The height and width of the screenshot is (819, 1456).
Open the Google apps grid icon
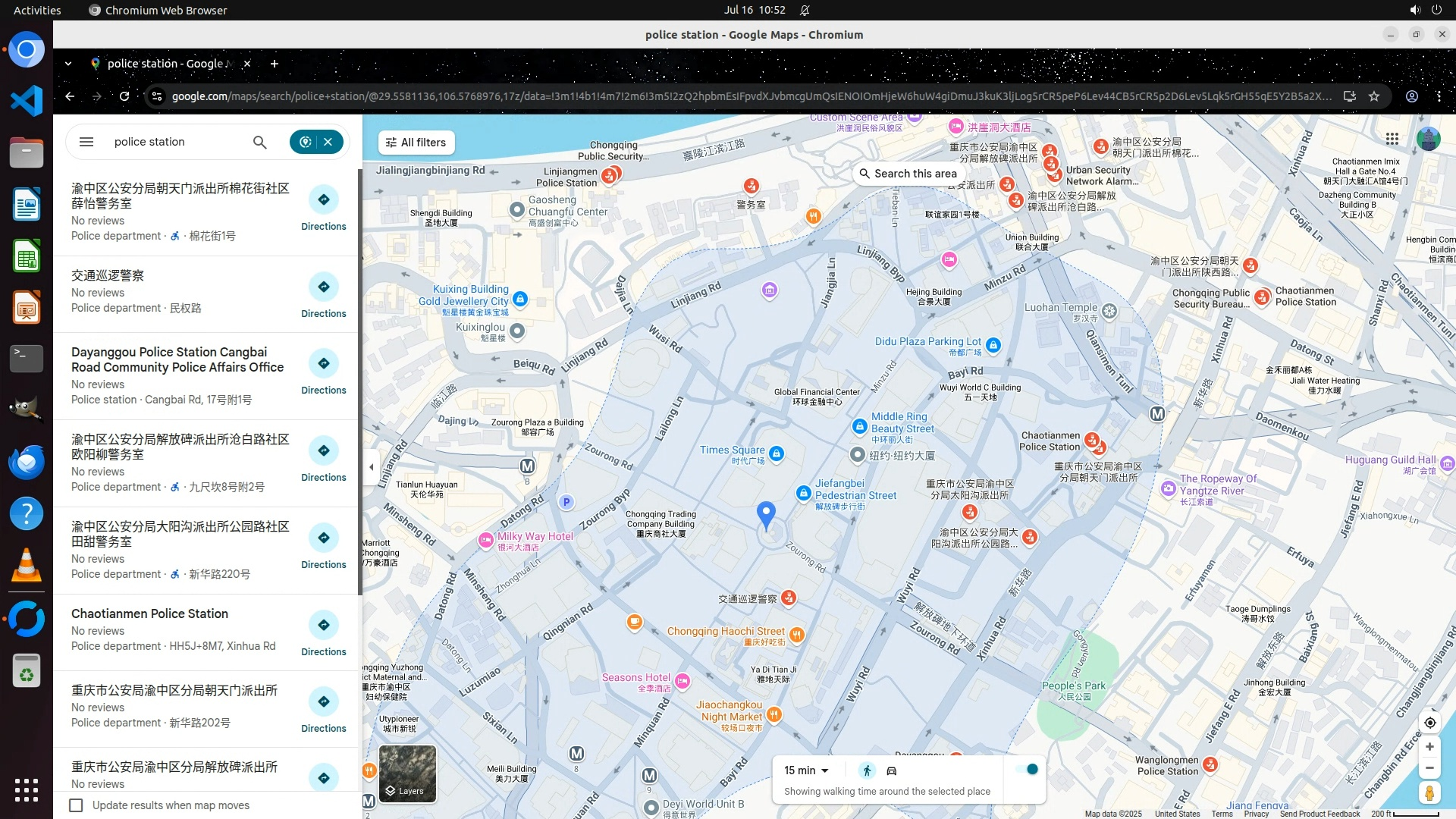[1392, 139]
